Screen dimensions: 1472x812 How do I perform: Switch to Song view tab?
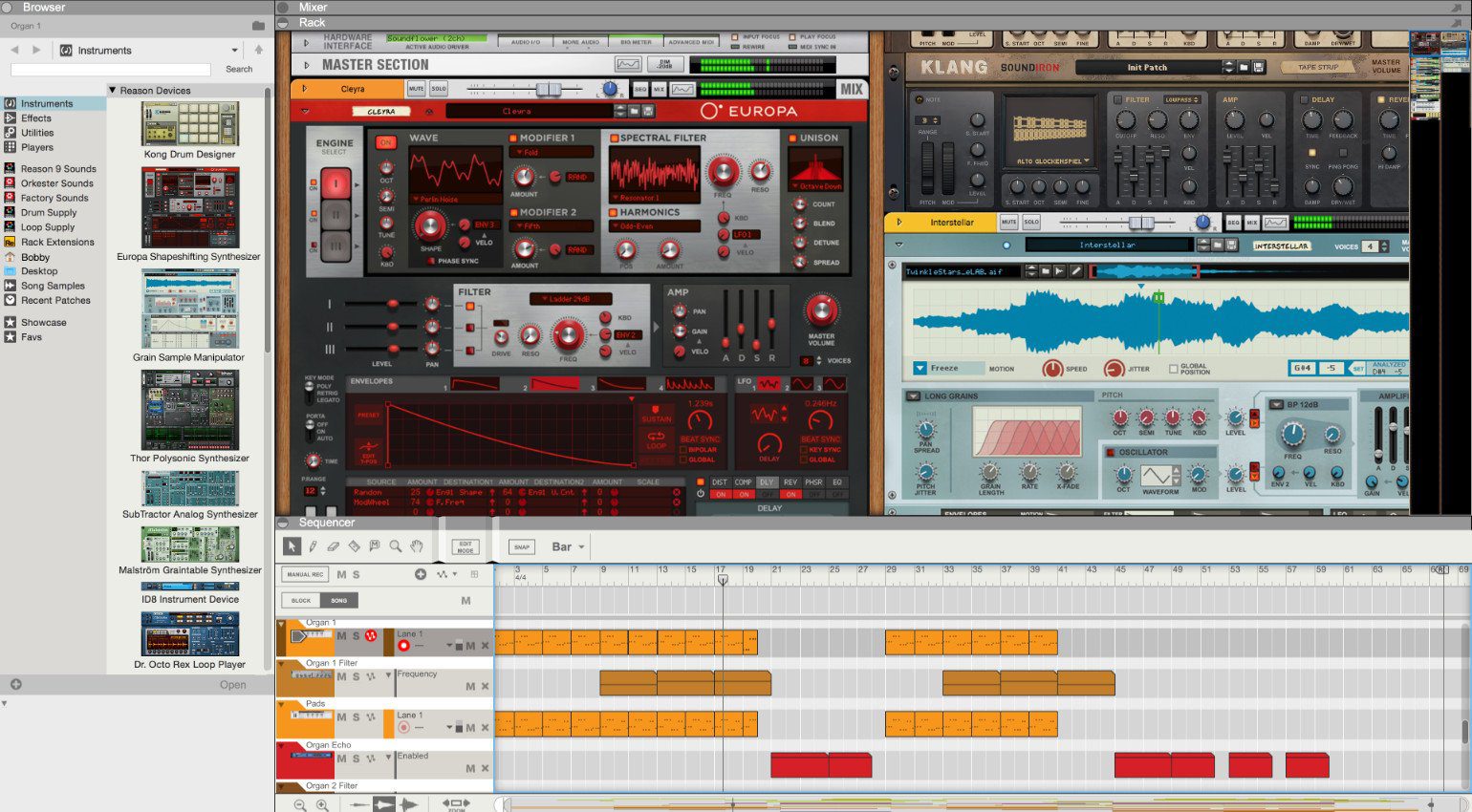click(339, 601)
